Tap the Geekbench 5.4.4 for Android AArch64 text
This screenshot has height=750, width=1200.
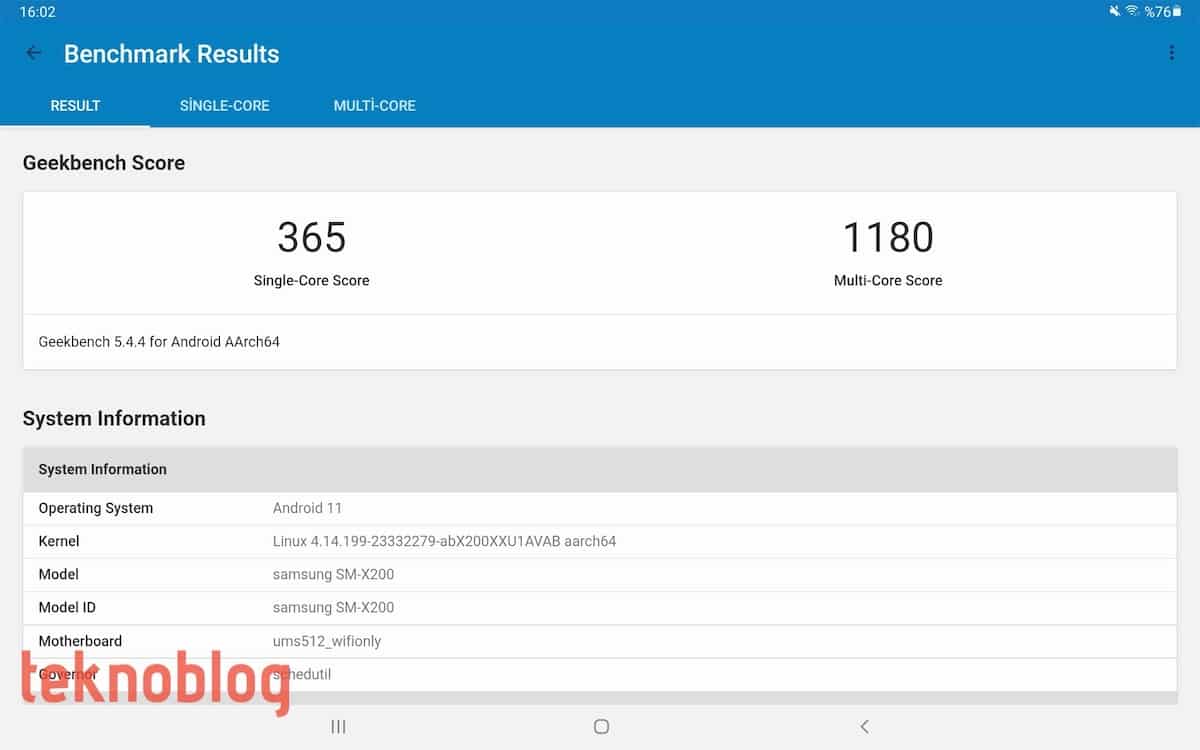click(x=159, y=342)
